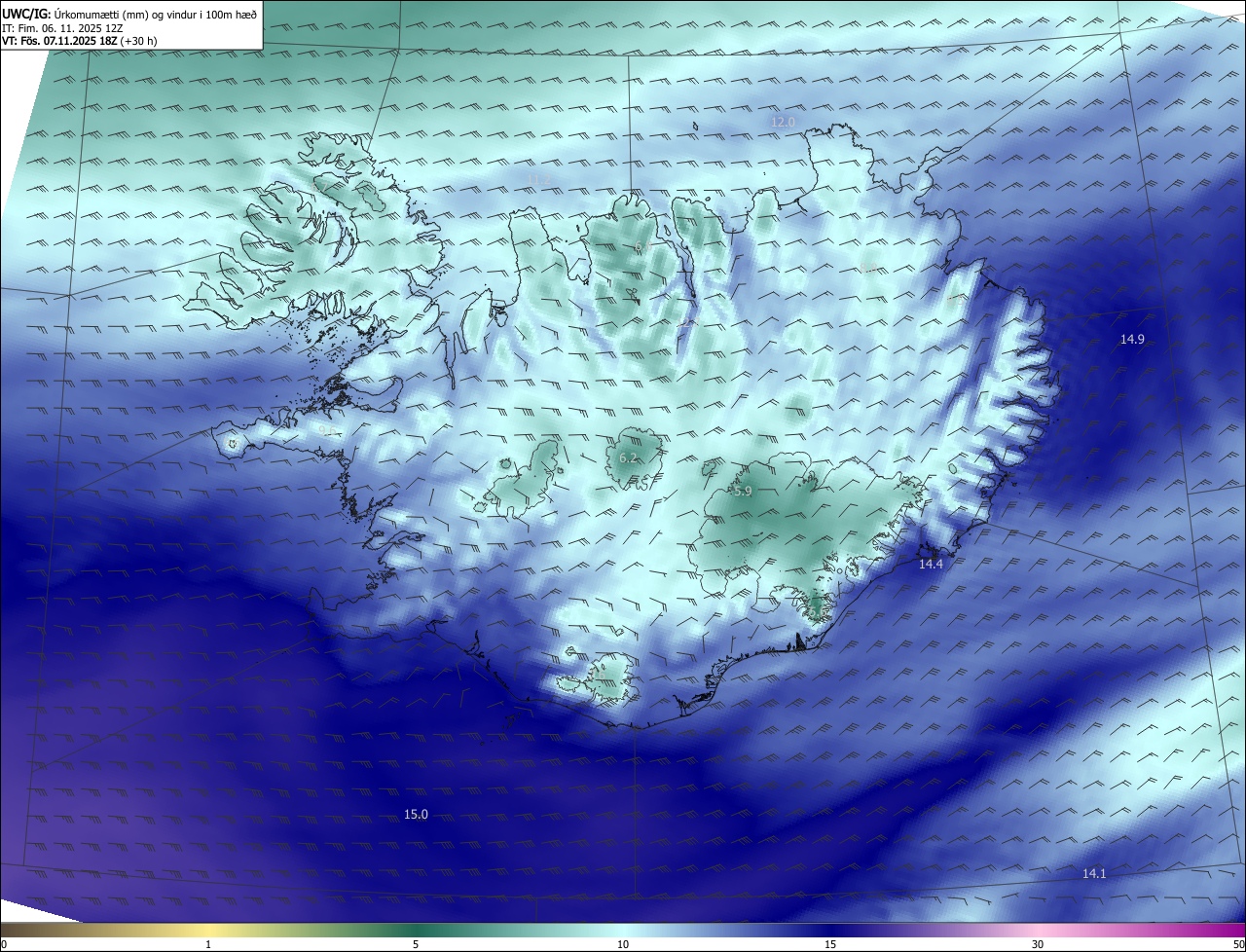Click the 12.0 value label north of Iceland
Image resolution: width=1246 pixels, height=952 pixels.
[783, 122]
